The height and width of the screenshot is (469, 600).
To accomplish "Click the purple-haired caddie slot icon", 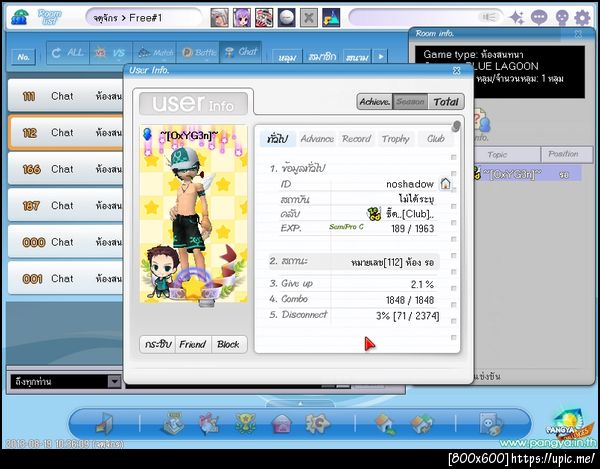I will (x=242, y=18).
